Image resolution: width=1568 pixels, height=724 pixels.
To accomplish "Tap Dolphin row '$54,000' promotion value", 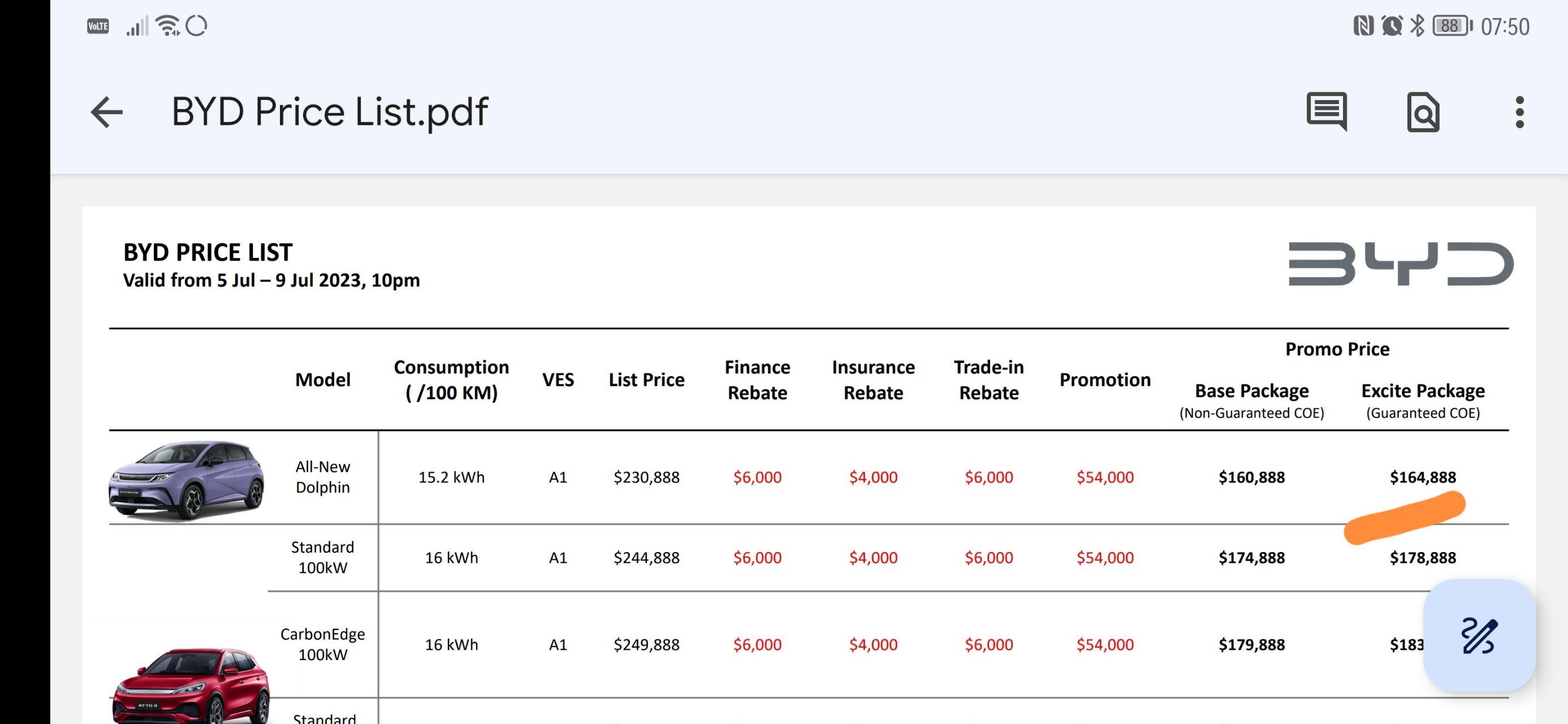I will [x=1105, y=477].
